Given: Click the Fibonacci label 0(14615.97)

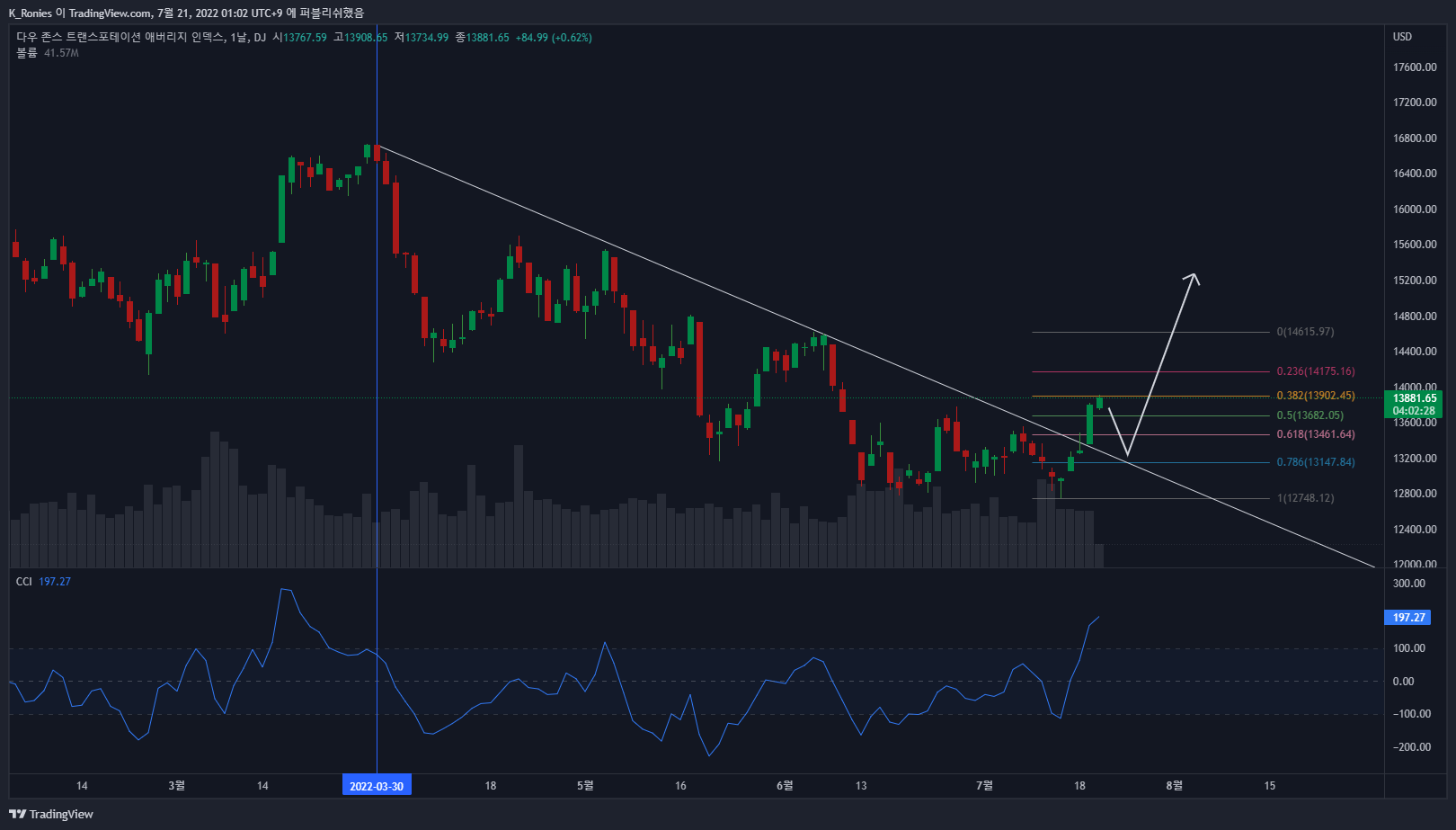Looking at the screenshot, I should point(1305,332).
